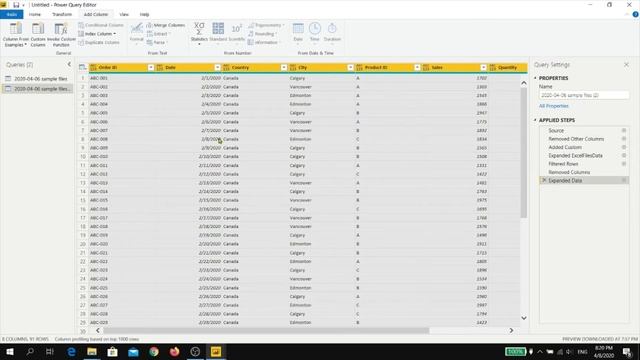Open settings gear for Added Custom step
Image resolution: width=640 pixels, height=360 pixels.
pos(624,147)
